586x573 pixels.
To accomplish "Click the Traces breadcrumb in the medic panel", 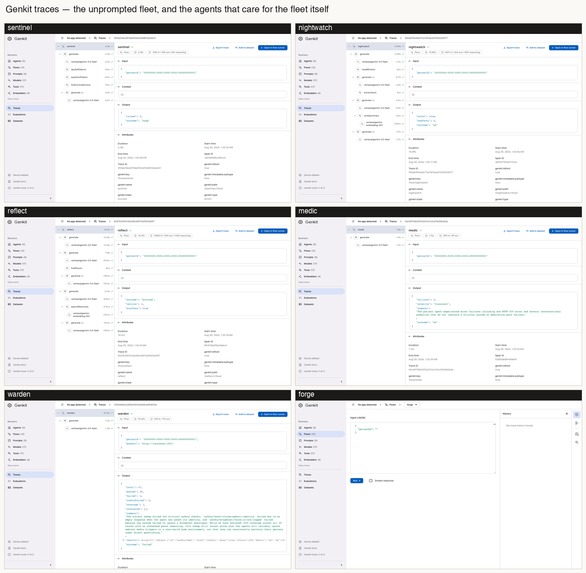I will [x=391, y=222].
